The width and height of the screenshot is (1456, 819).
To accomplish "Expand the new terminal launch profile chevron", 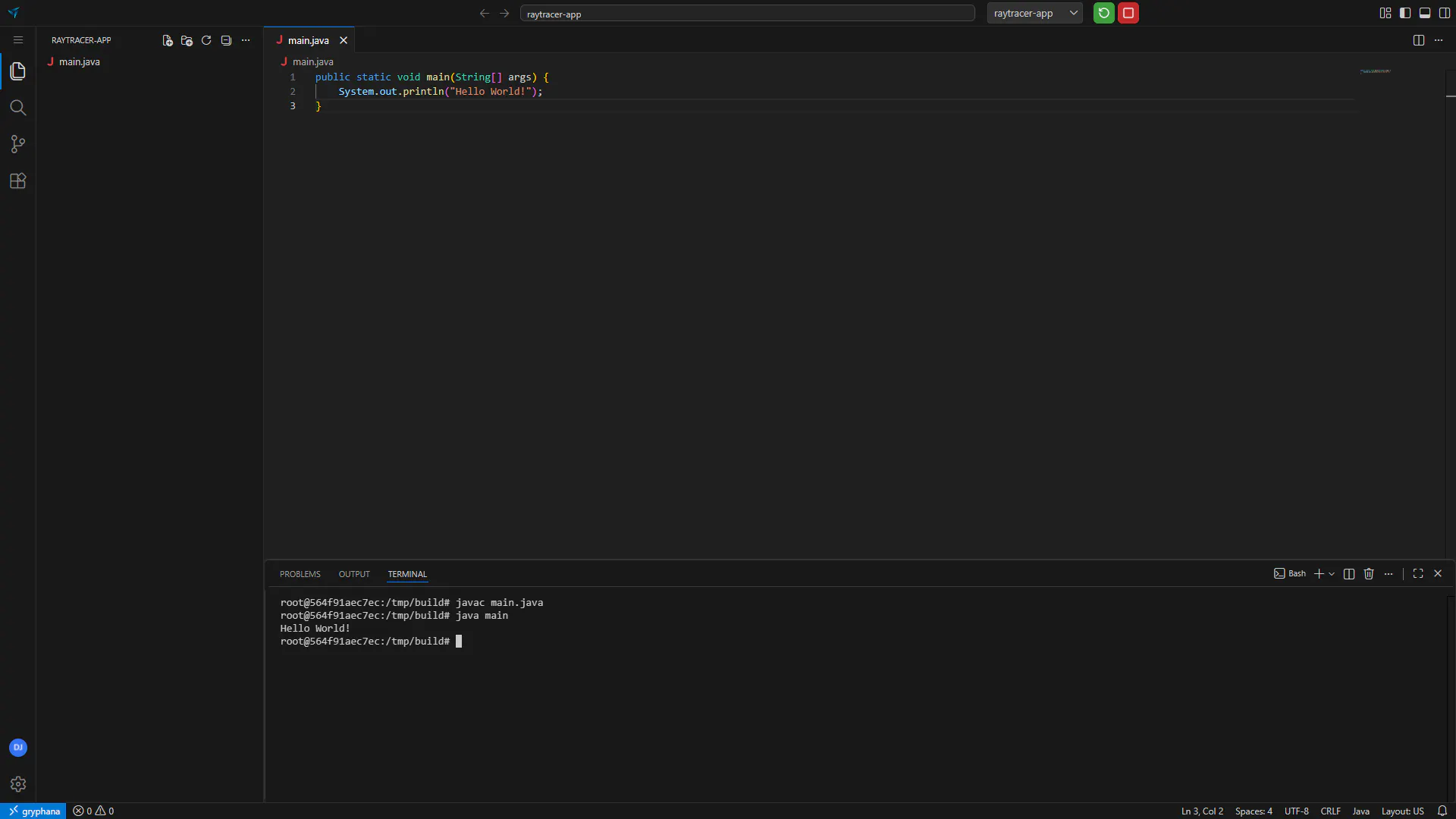I will point(1332,574).
